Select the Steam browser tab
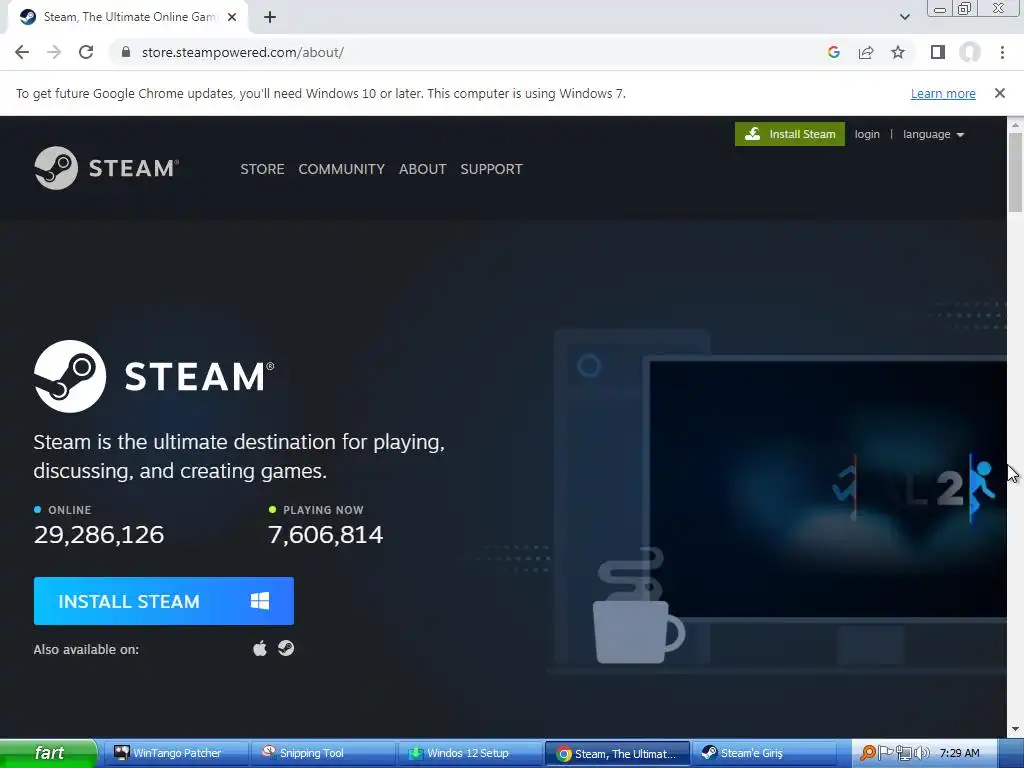This screenshot has height=768, width=1024. pos(127,18)
